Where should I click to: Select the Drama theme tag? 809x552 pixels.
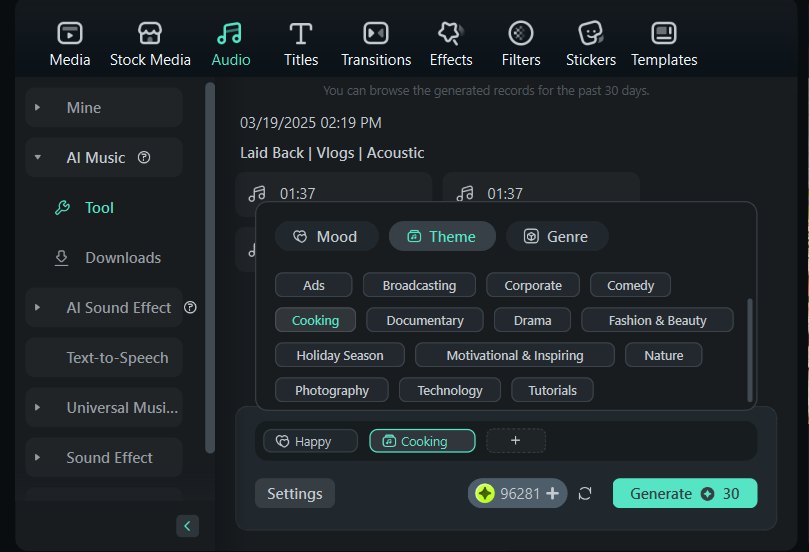[532, 320]
